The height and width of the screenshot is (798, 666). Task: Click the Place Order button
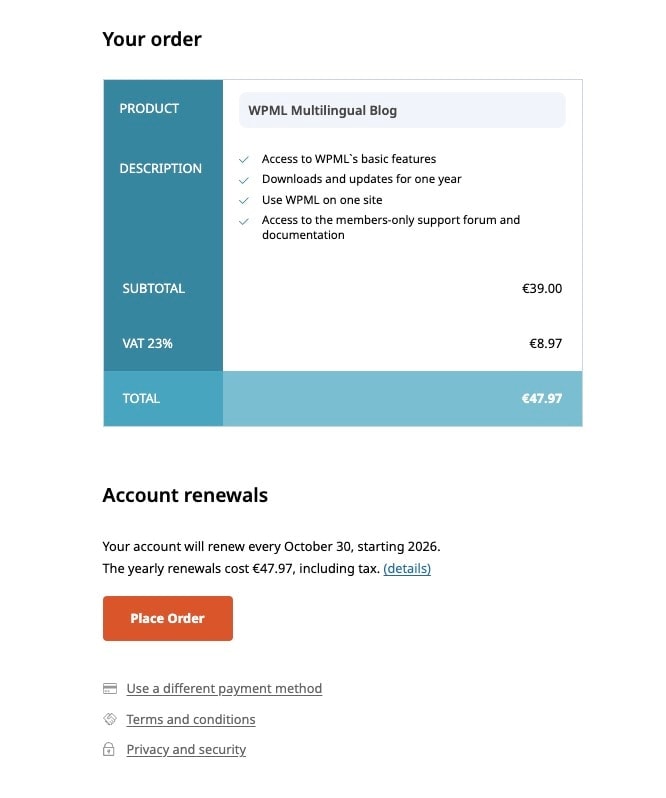click(x=167, y=618)
